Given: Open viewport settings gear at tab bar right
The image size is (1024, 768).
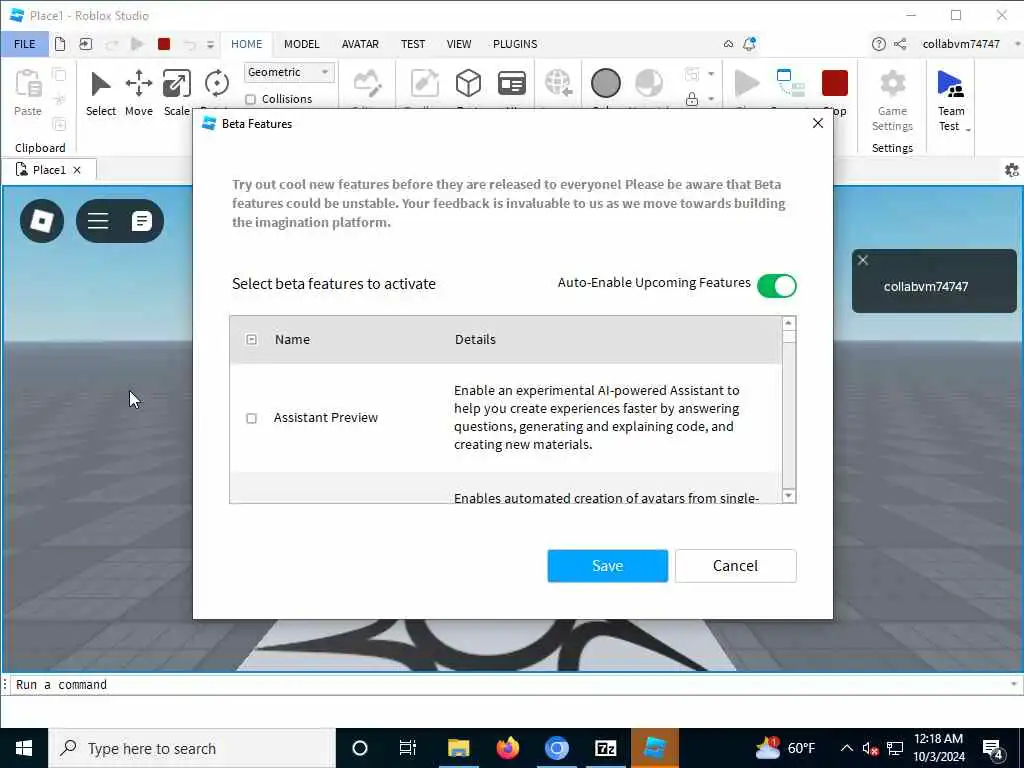Looking at the screenshot, I should 1012,170.
